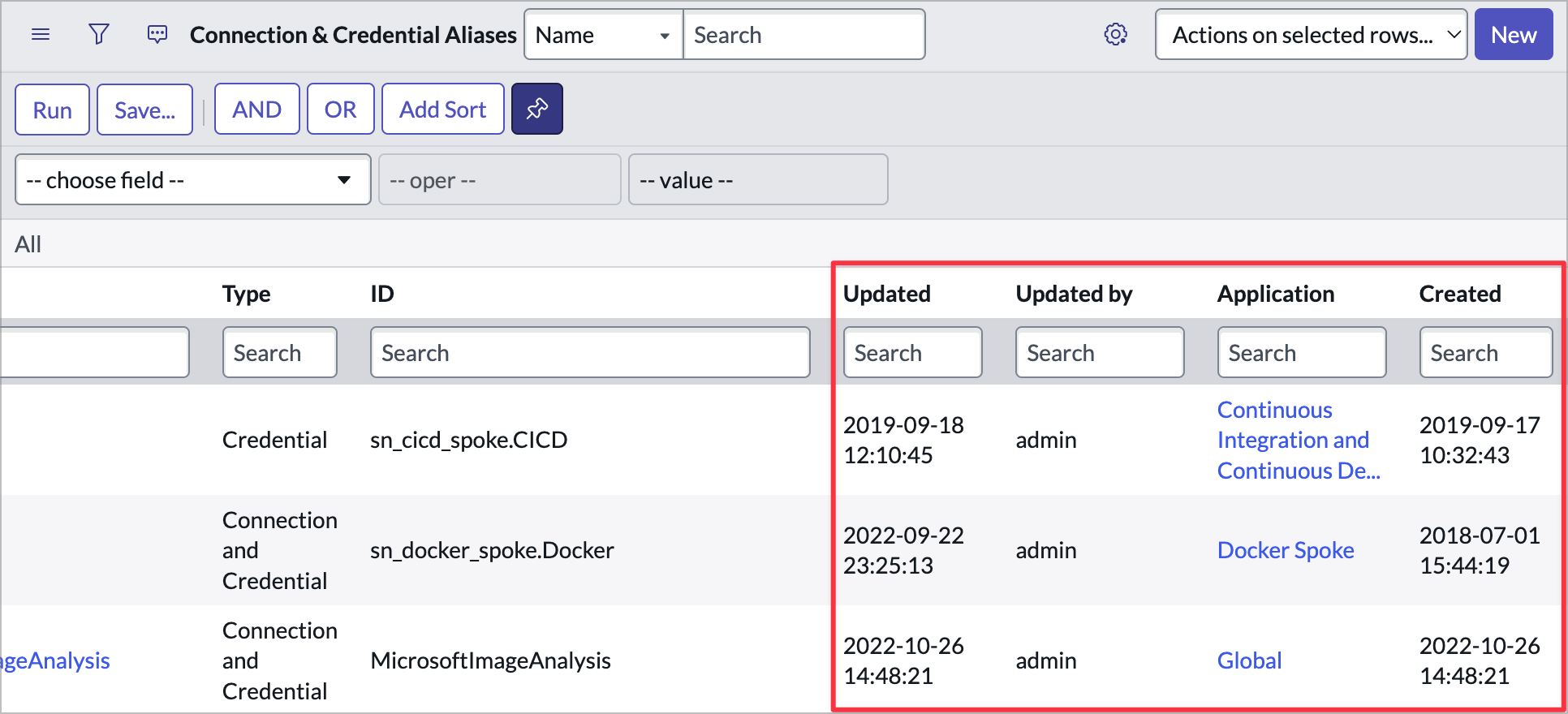Viewport: 1568px width, 714px height.
Task: Open the list controls hamburger menu
Action: pyautogui.click(x=41, y=35)
